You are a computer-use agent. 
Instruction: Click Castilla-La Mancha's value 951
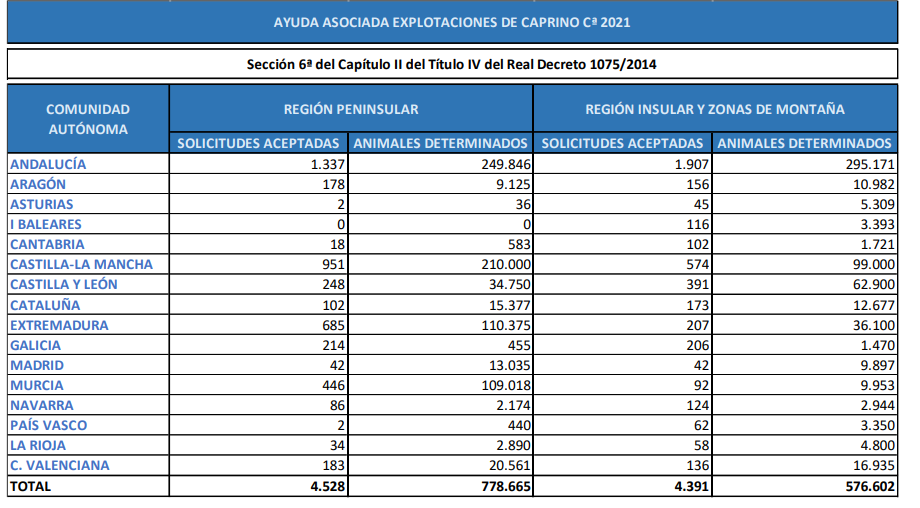[333, 264]
